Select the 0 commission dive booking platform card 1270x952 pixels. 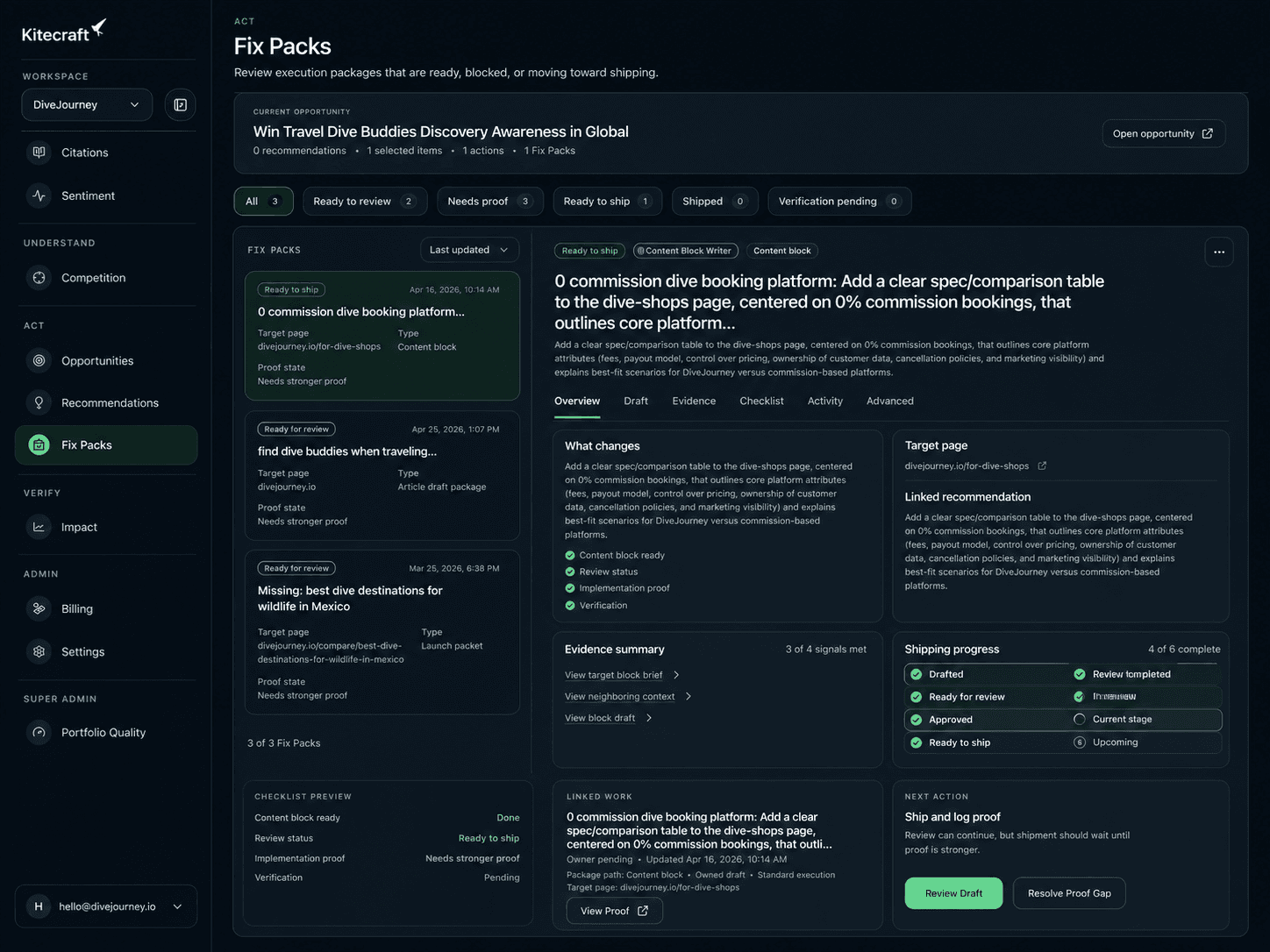[x=382, y=336]
